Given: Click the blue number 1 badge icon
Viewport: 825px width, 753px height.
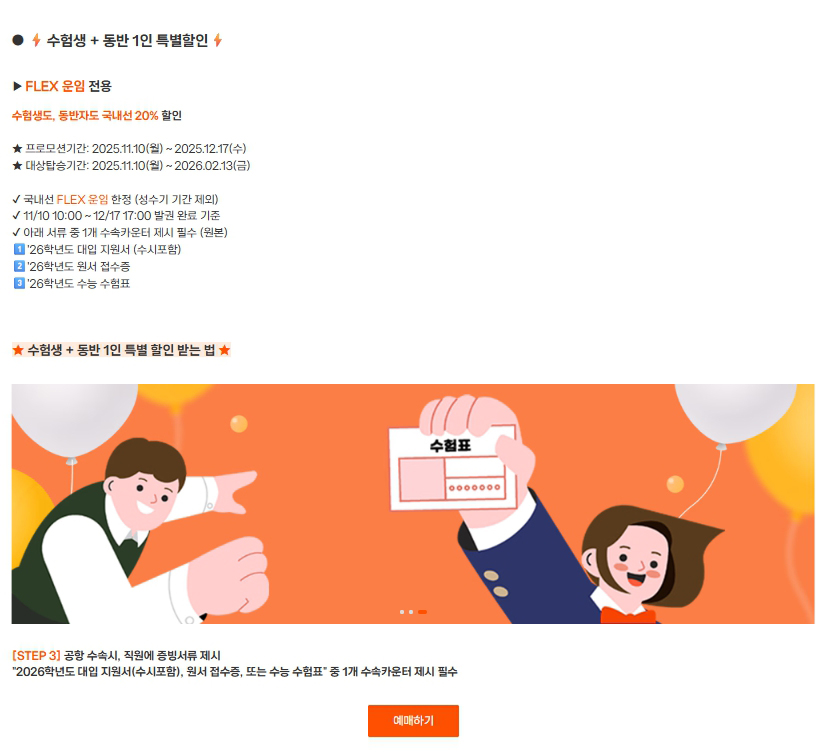Looking at the screenshot, I should (19, 249).
